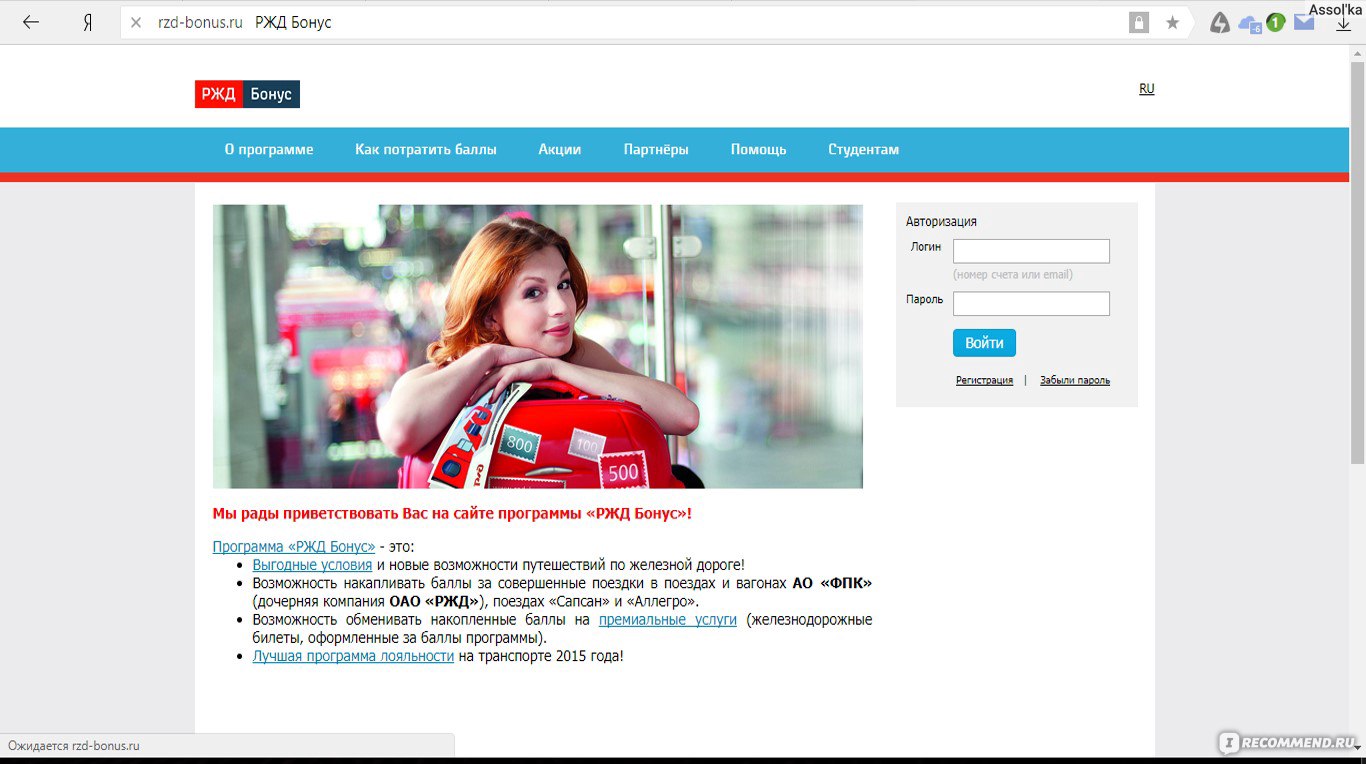Switch language via the RU link
Viewport: 1366px width, 764px height.
click(x=1146, y=89)
